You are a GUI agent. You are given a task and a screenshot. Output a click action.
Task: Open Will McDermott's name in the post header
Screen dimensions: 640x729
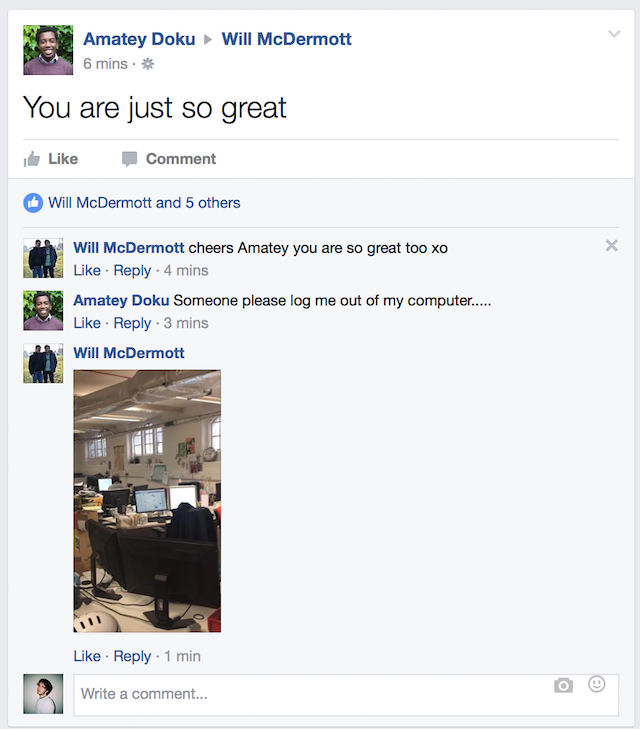tap(286, 39)
